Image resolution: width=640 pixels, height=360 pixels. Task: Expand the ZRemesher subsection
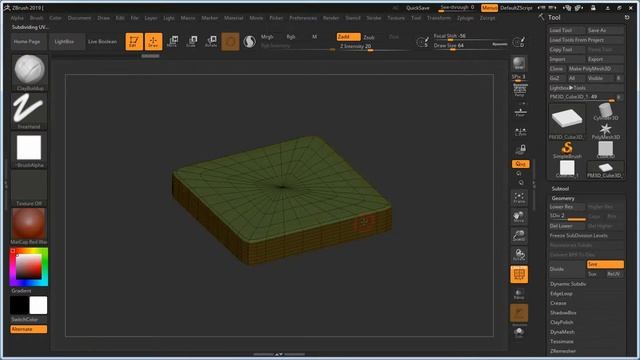(563, 351)
